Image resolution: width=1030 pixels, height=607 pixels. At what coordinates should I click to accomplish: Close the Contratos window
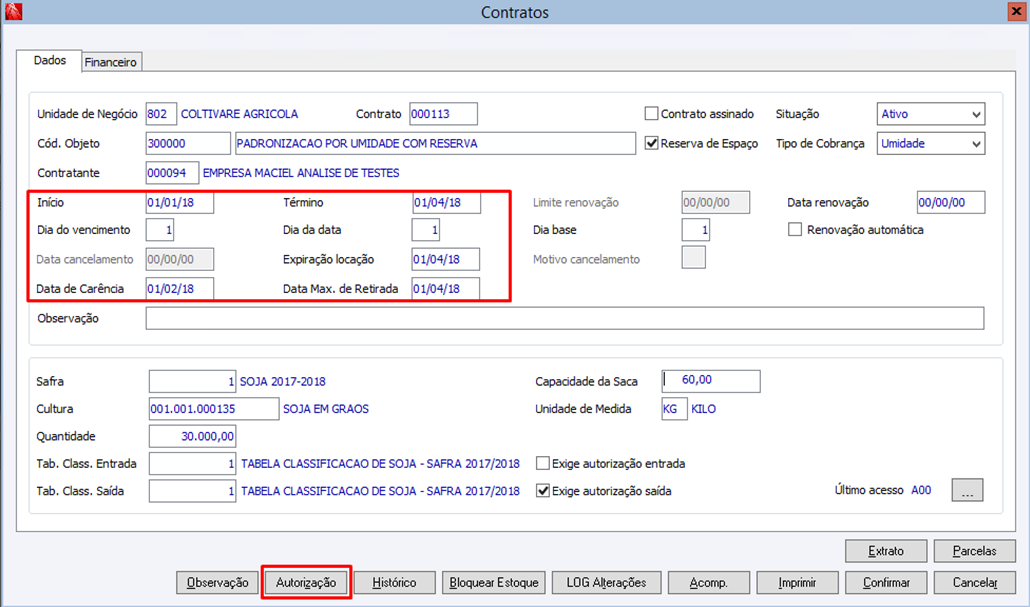click(x=1016, y=11)
